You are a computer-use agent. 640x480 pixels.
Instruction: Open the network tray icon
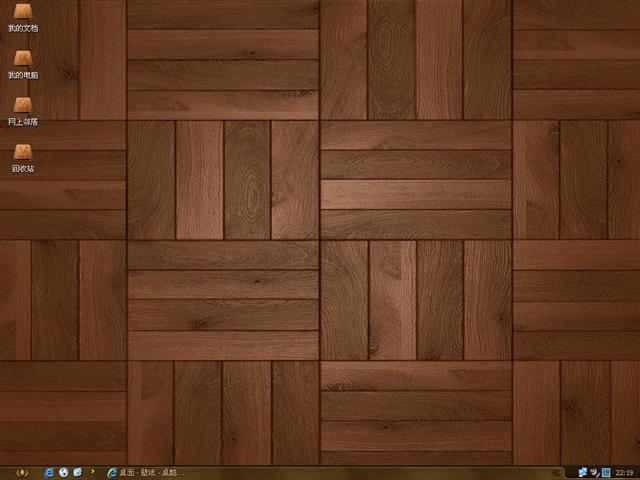point(583,473)
